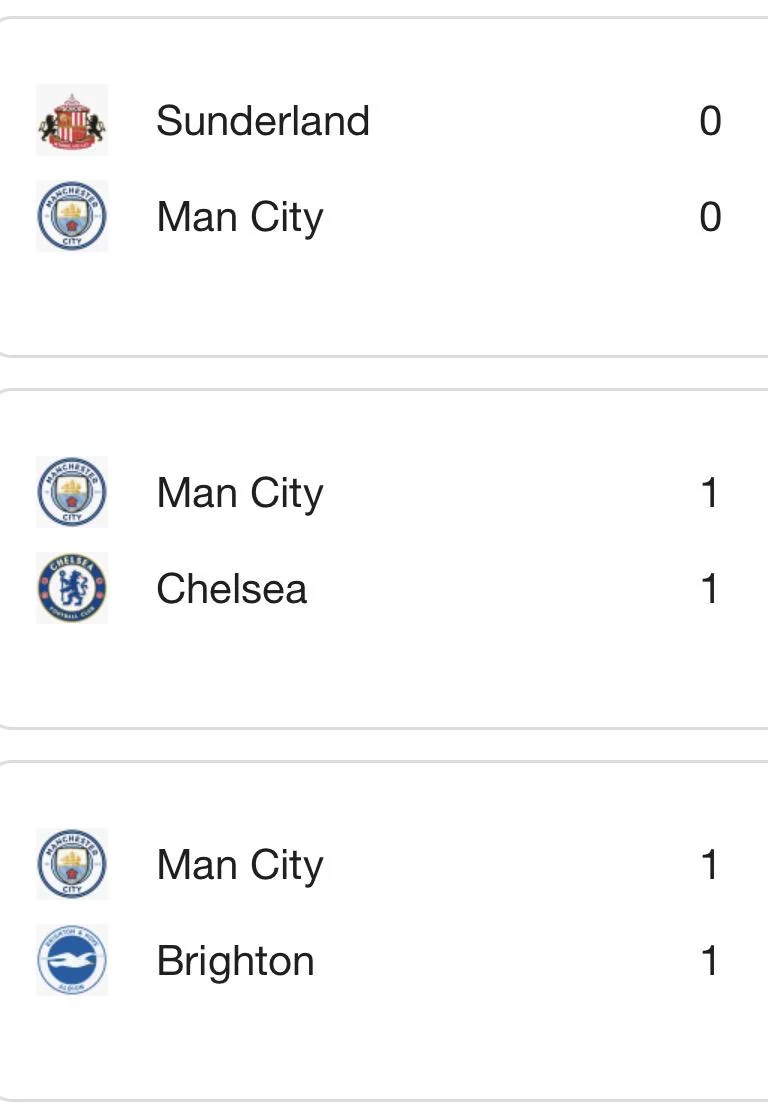This screenshot has width=768, height=1113.
Task: Click the Sunderland club crest
Action: [72, 121]
